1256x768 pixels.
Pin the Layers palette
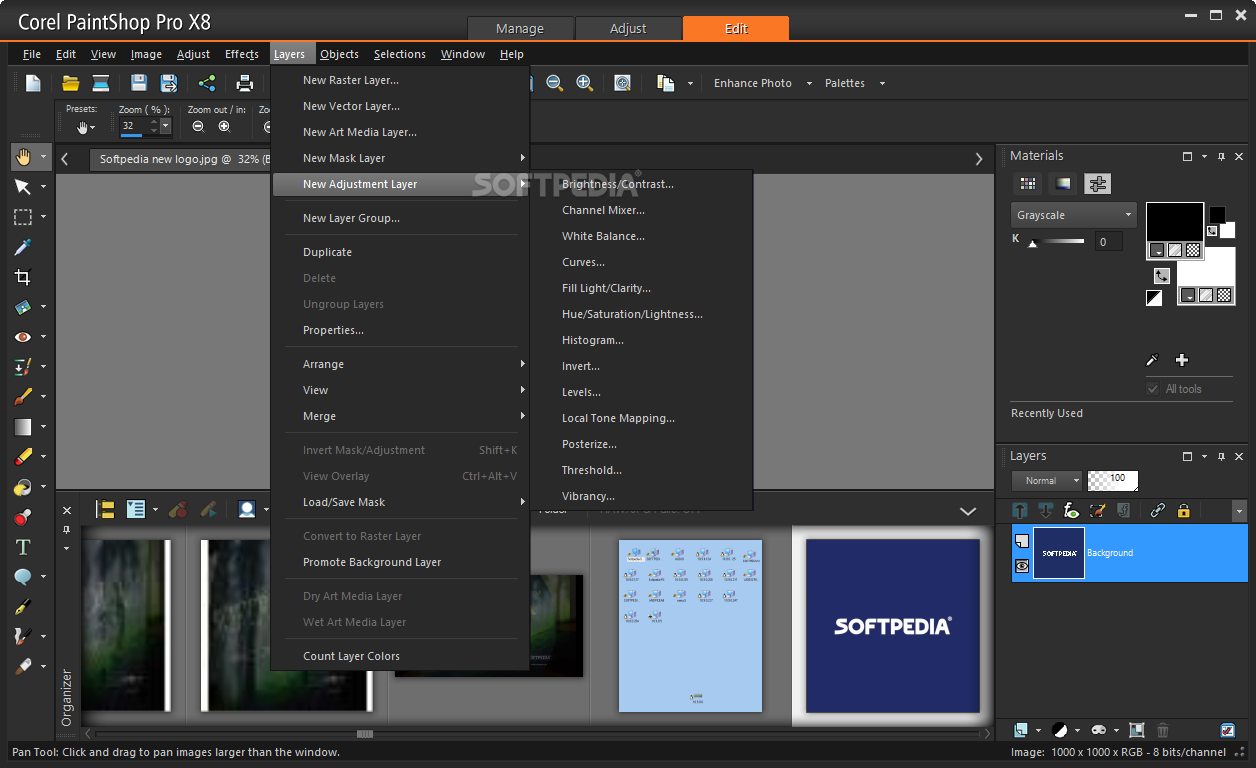click(x=1221, y=457)
